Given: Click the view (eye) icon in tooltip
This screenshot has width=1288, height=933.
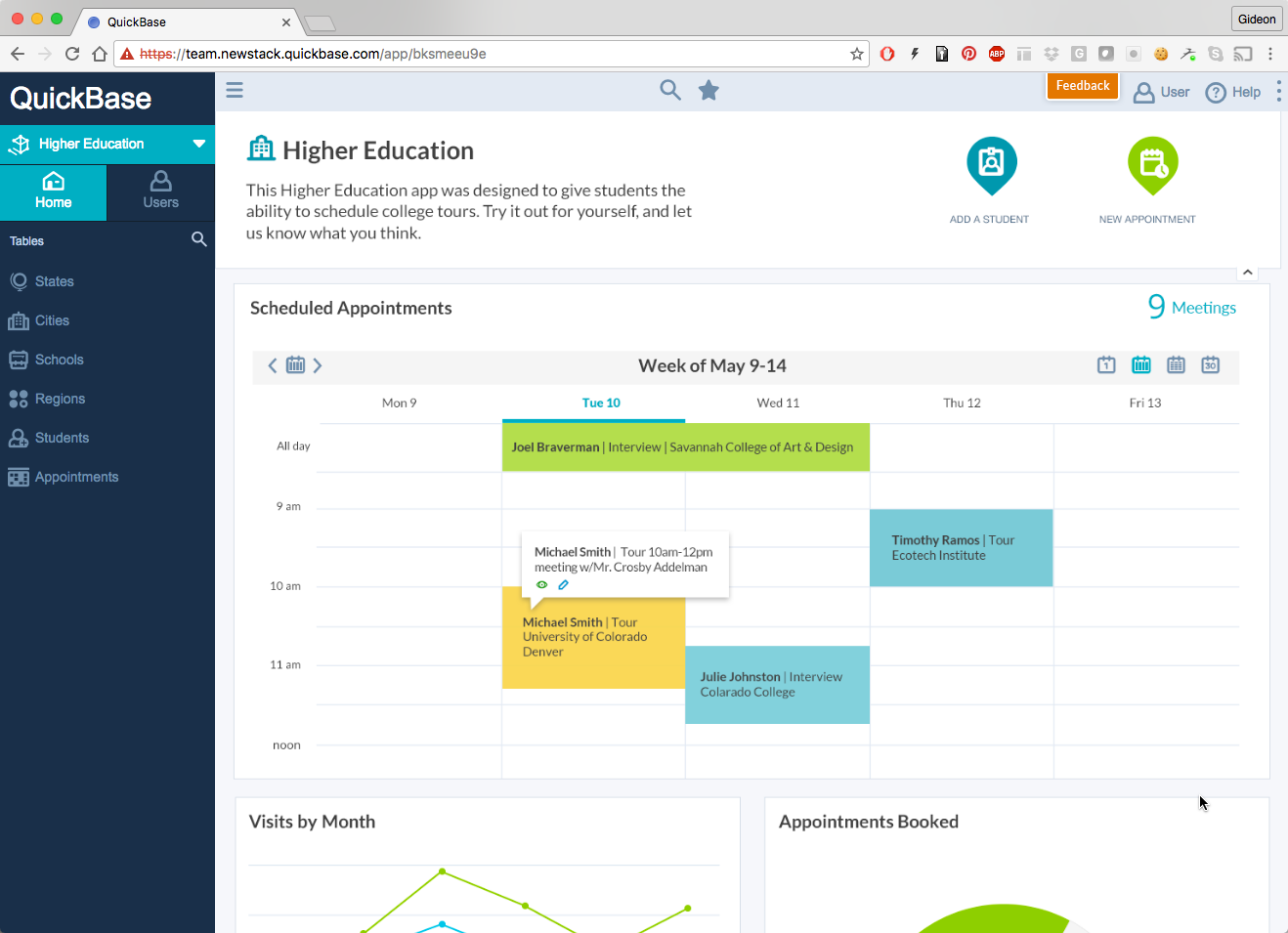Looking at the screenshot, I should coord(541,585).
